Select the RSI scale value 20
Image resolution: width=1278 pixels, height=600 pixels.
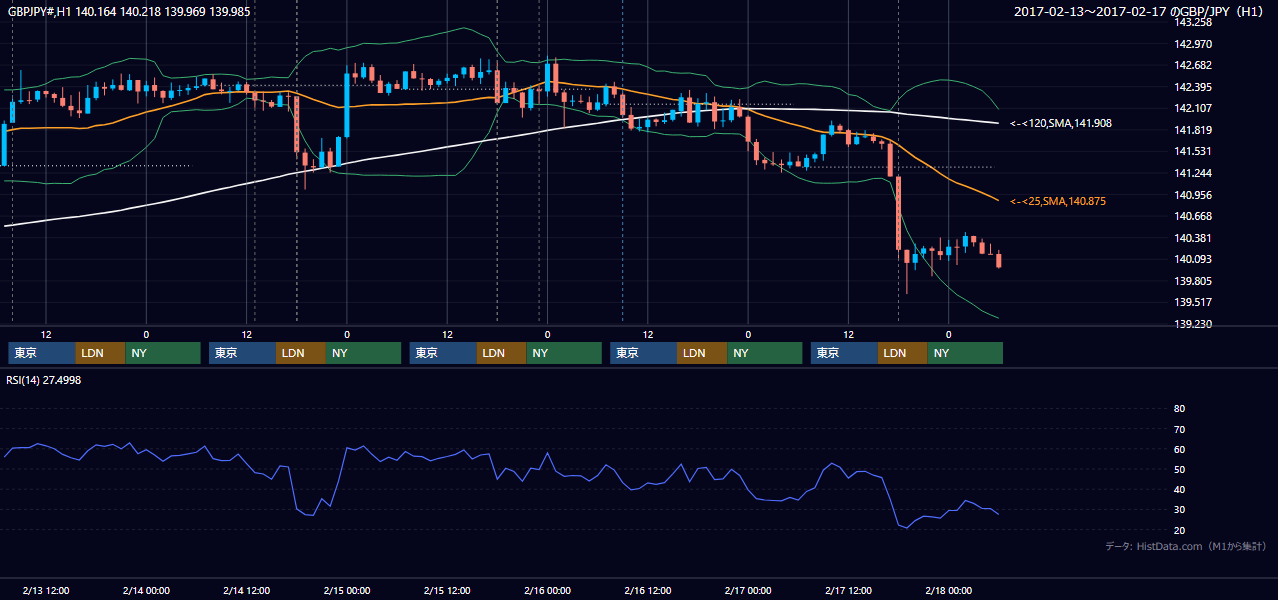click(1179, 530)
